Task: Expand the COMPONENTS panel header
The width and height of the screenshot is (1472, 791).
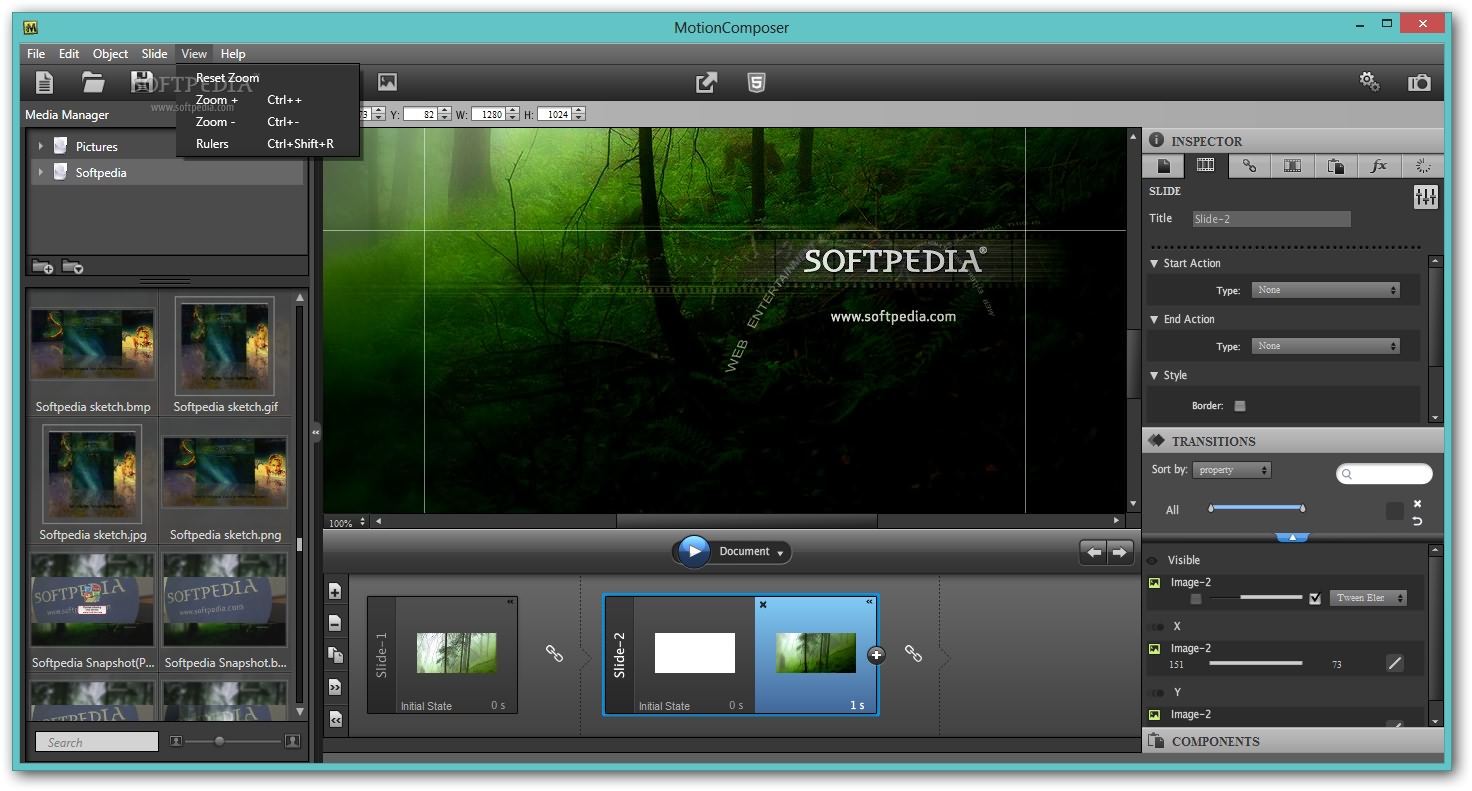Action: click(x=1293, y=741)
